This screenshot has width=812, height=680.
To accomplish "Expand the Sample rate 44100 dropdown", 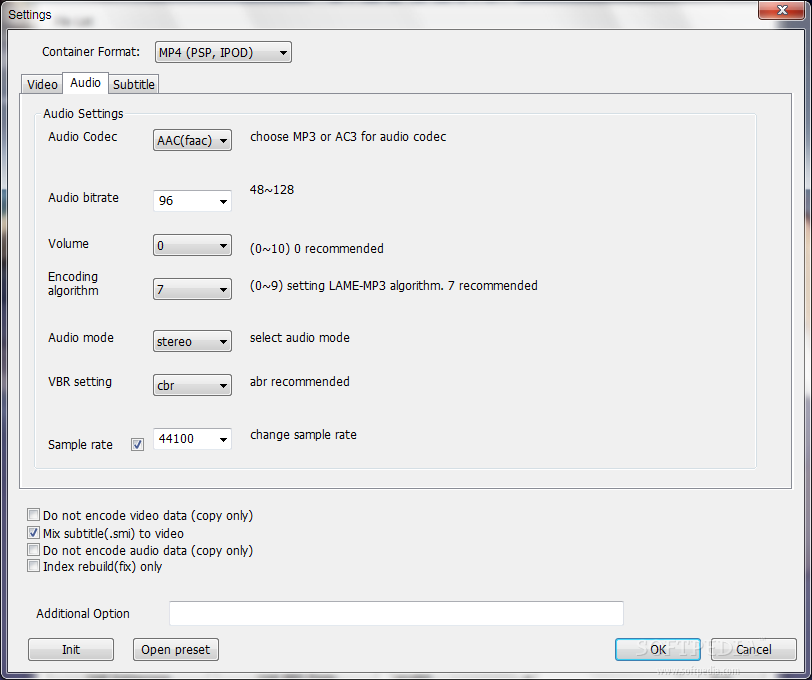I will [x=192, y=439].
